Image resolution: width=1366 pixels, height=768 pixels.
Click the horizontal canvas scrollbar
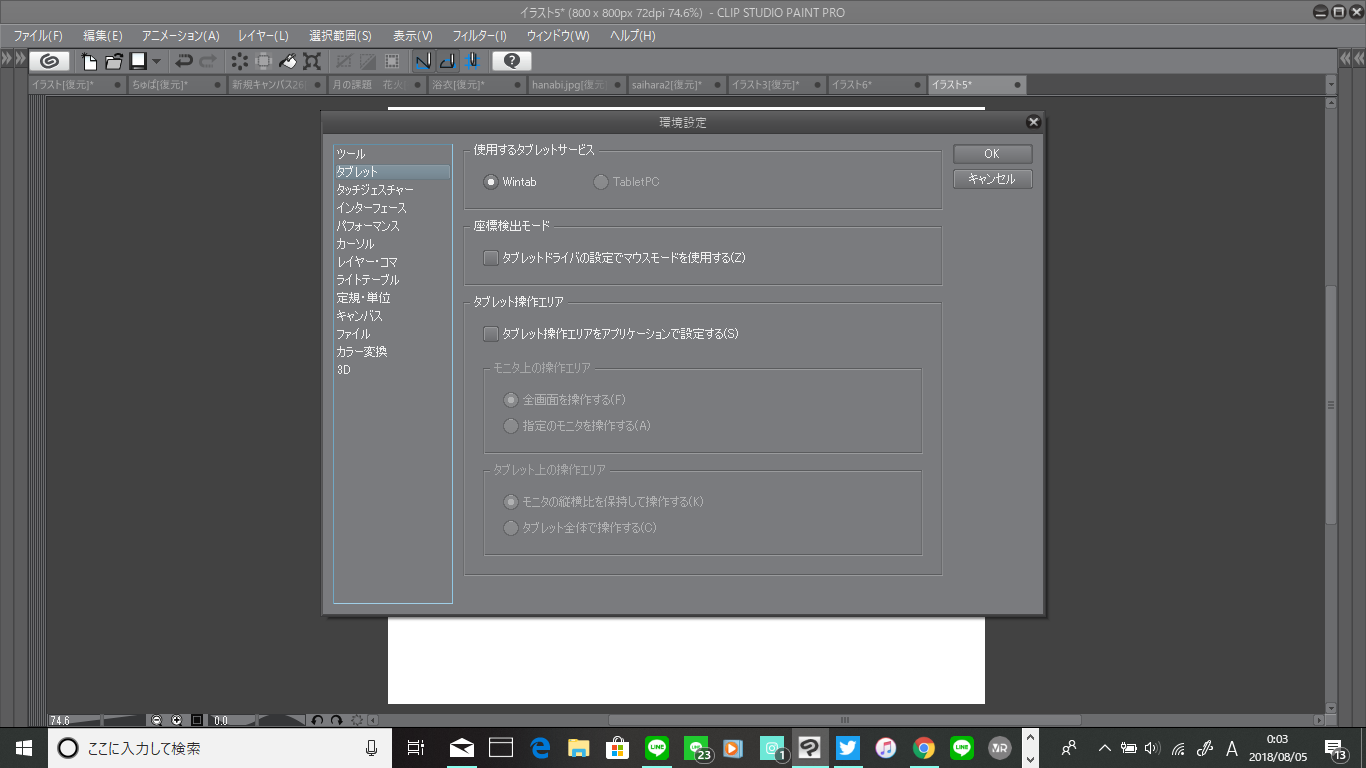tap(844, 720)
